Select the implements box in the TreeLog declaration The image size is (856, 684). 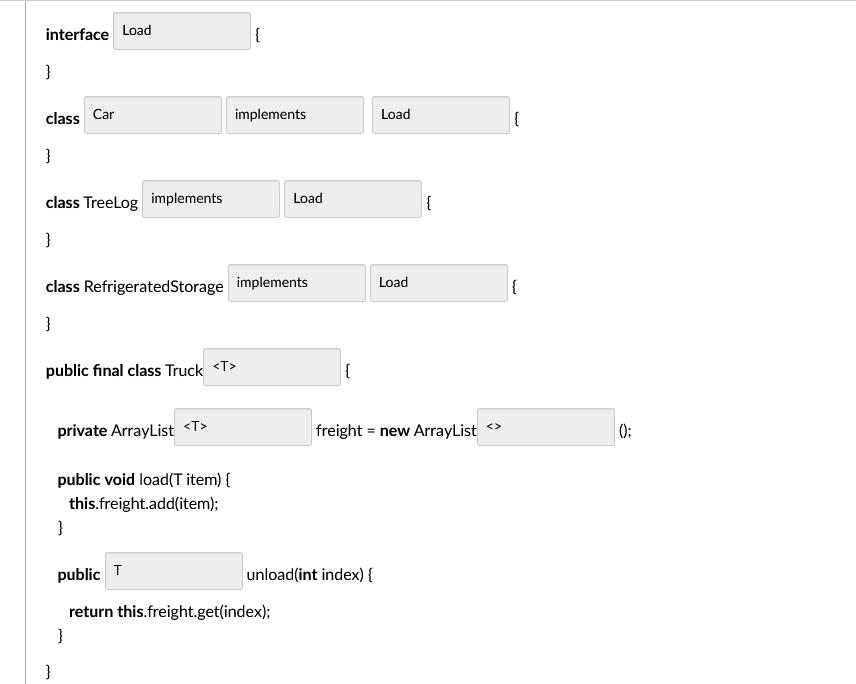[210, 198]
